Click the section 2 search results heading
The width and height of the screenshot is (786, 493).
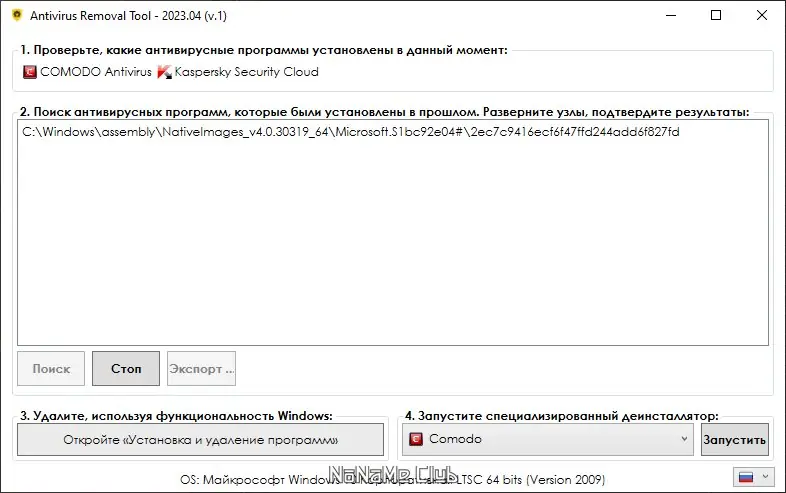pyautogui.click(x=384, y=112)
